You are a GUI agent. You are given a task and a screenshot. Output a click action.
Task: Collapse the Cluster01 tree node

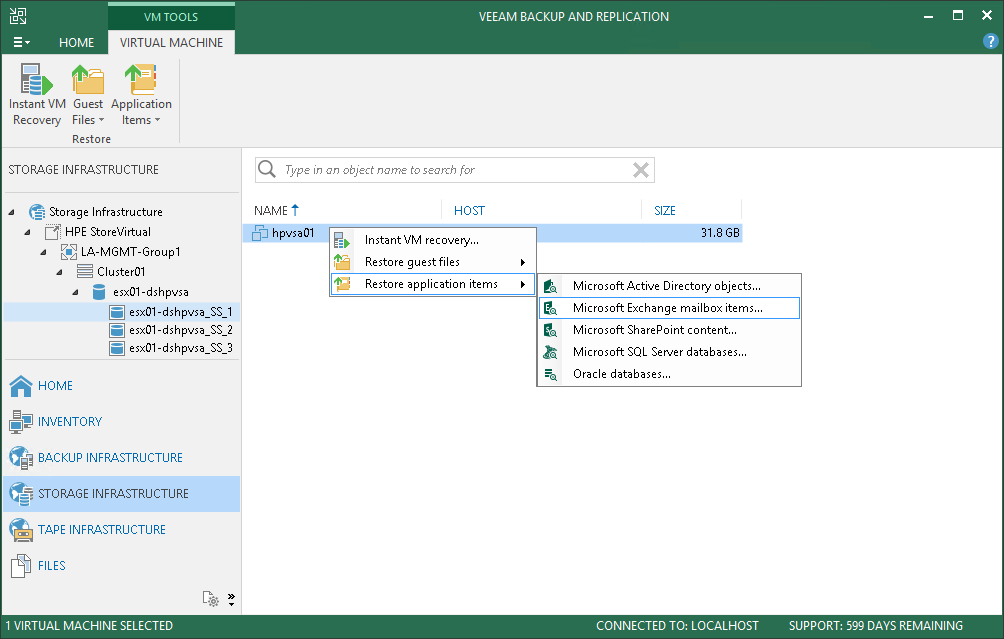[60, 272]
